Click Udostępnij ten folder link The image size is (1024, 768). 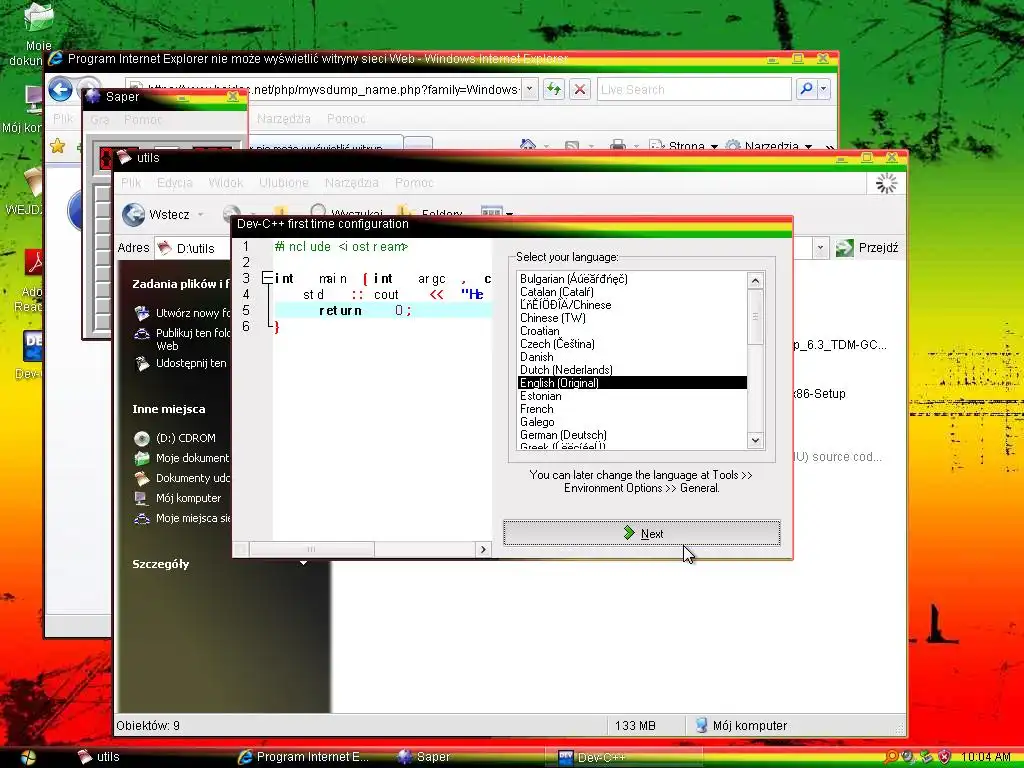pos(180,363)
